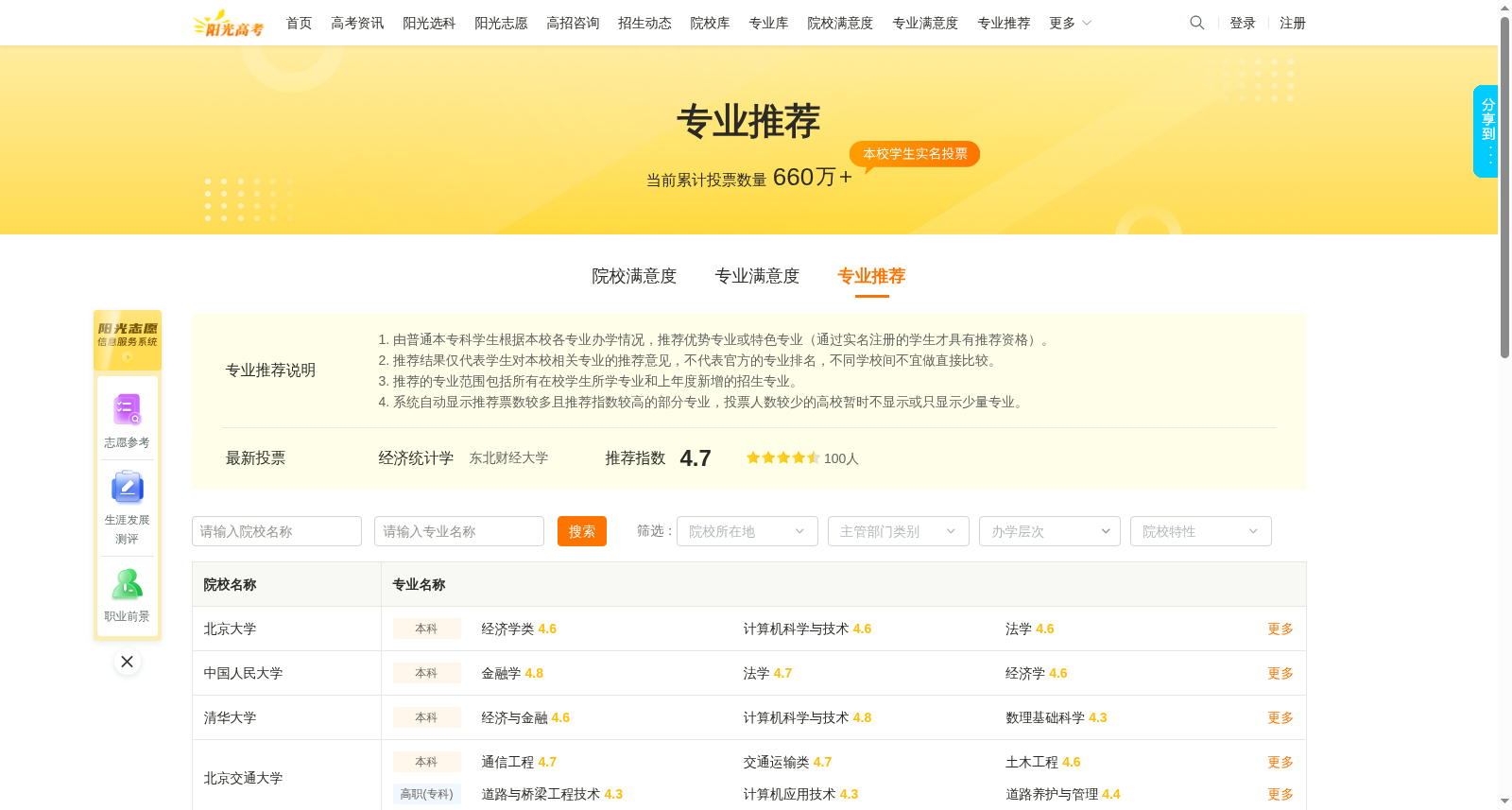Click 登录 link
Image resolution: width=1512 pixels, height=810 pixels.
1243,23
